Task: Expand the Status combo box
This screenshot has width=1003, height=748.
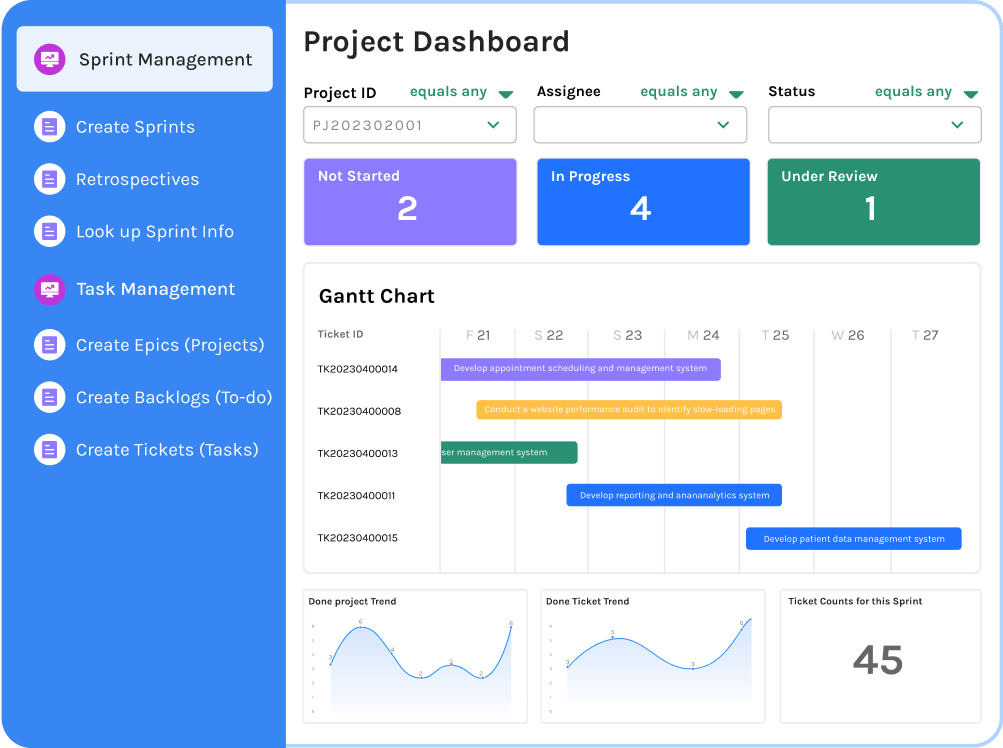Action: pos(874,125)
